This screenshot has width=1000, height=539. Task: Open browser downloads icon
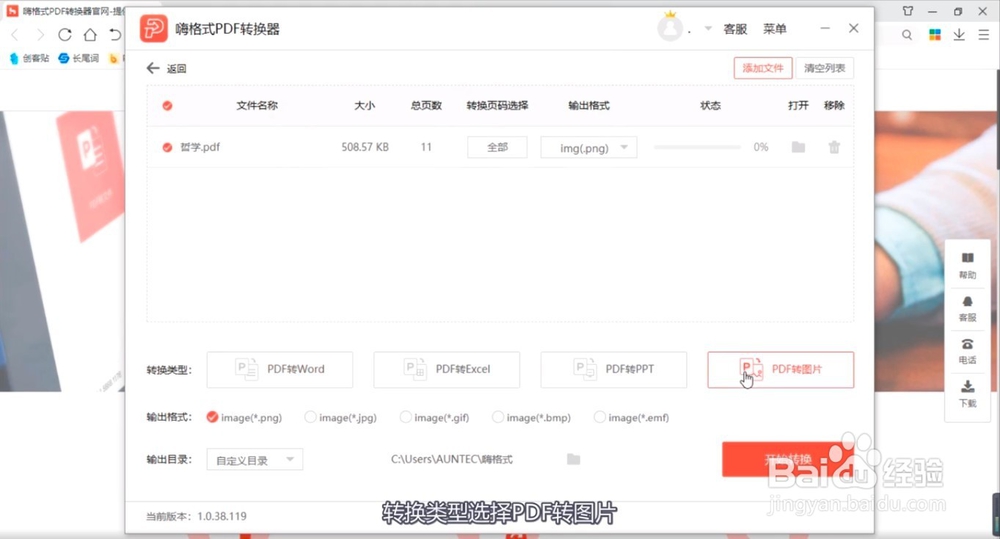click(959, 35)
